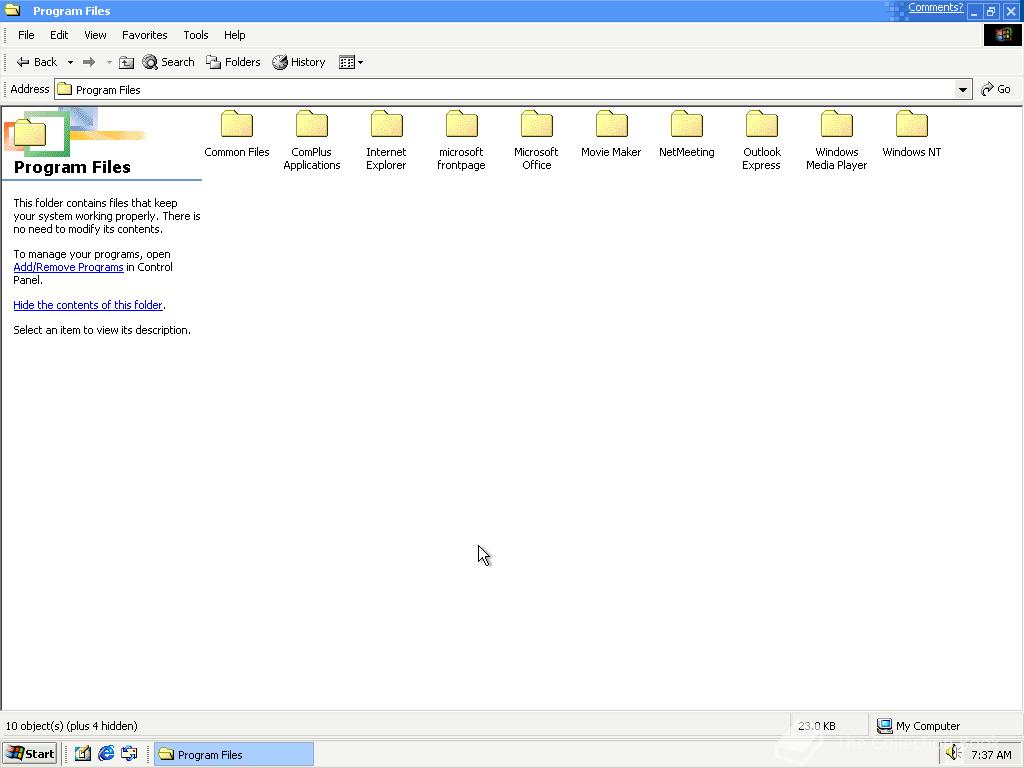
Task: Go back using the Back button
Action: point(37,62)
